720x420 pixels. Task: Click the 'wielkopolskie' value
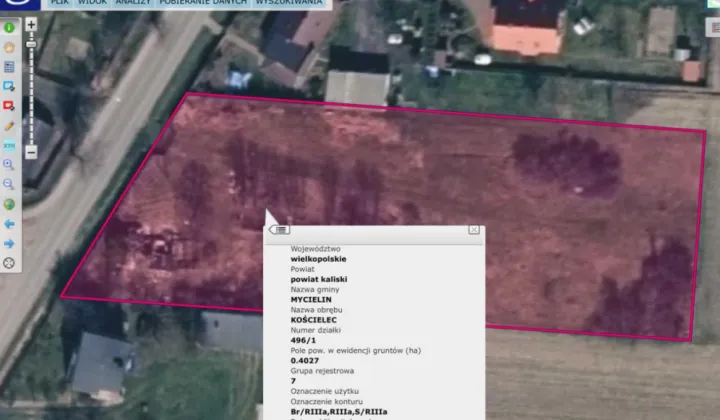(x=318, y=259)
